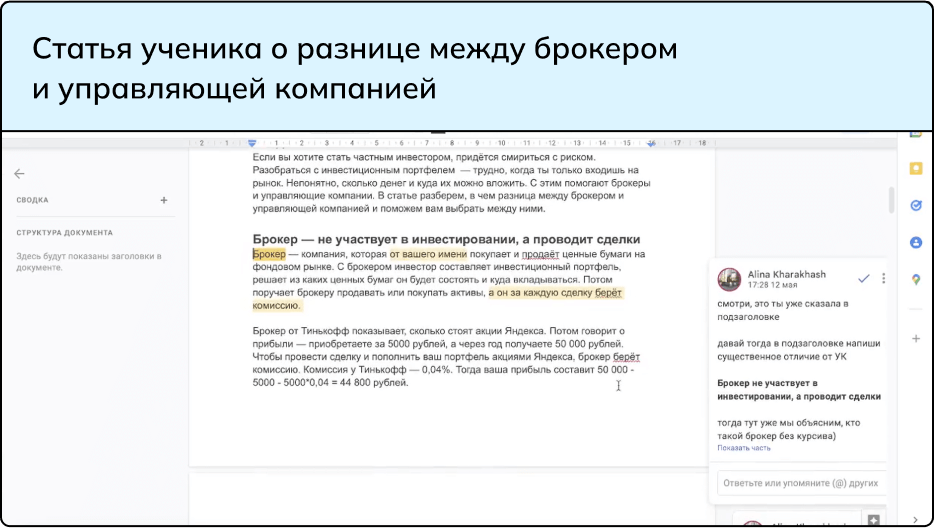Click the comment timestamp "17:28 12 мая"
The height and width of the screenshot is (528, 934).
tap(772, 285)
